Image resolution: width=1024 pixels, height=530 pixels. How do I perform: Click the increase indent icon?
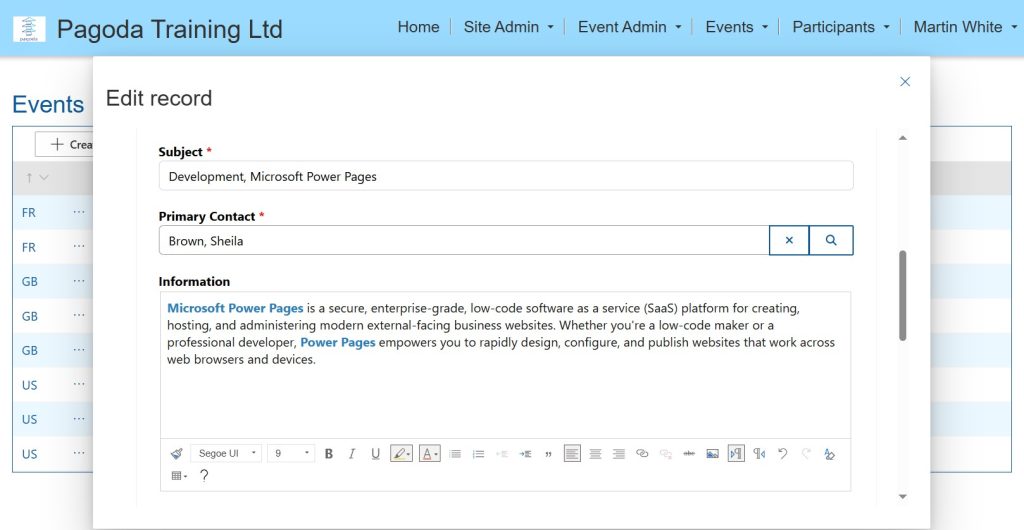pyautogui.click(x=525, y=454)
